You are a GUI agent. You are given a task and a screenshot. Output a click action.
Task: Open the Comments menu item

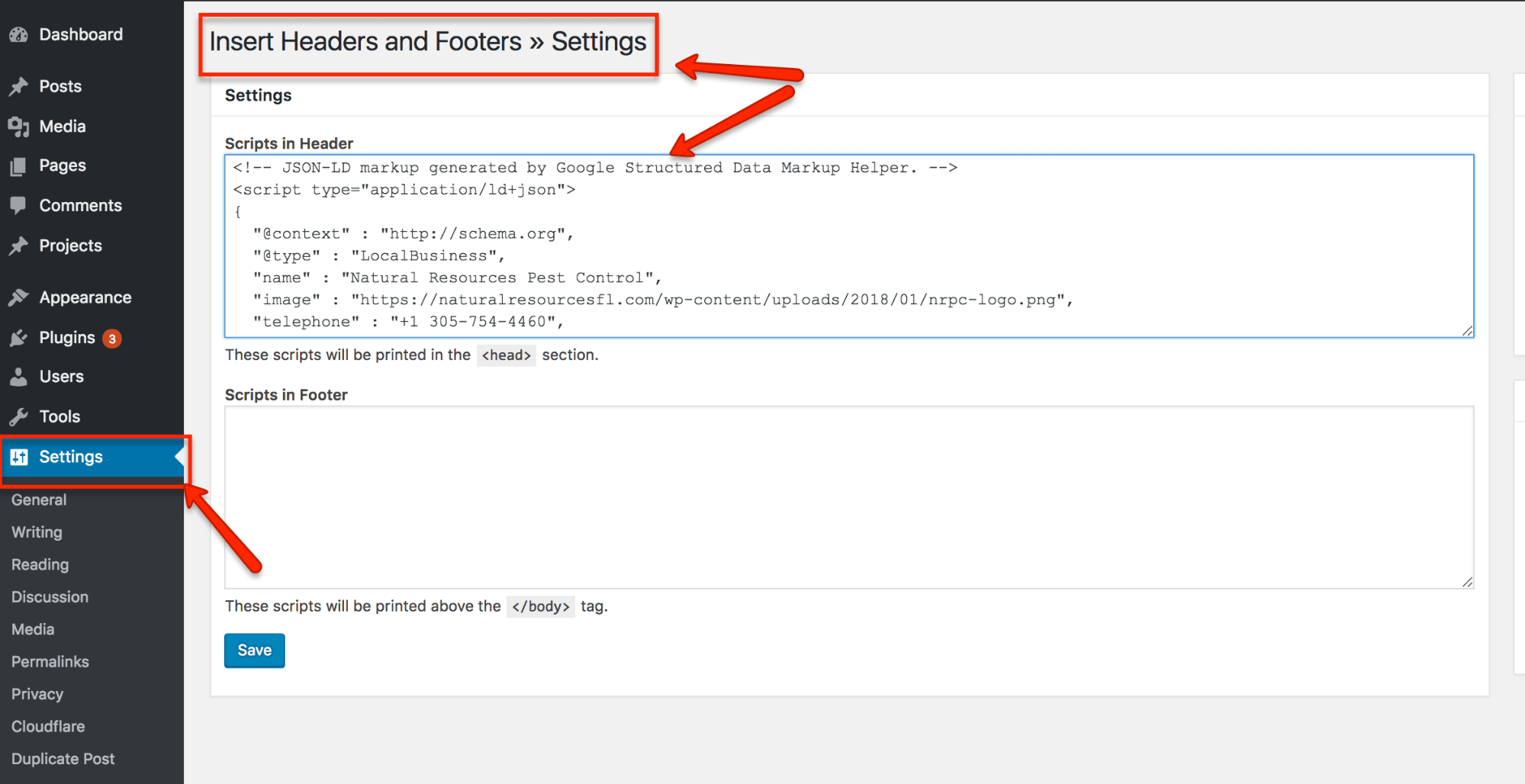(80, 205)
